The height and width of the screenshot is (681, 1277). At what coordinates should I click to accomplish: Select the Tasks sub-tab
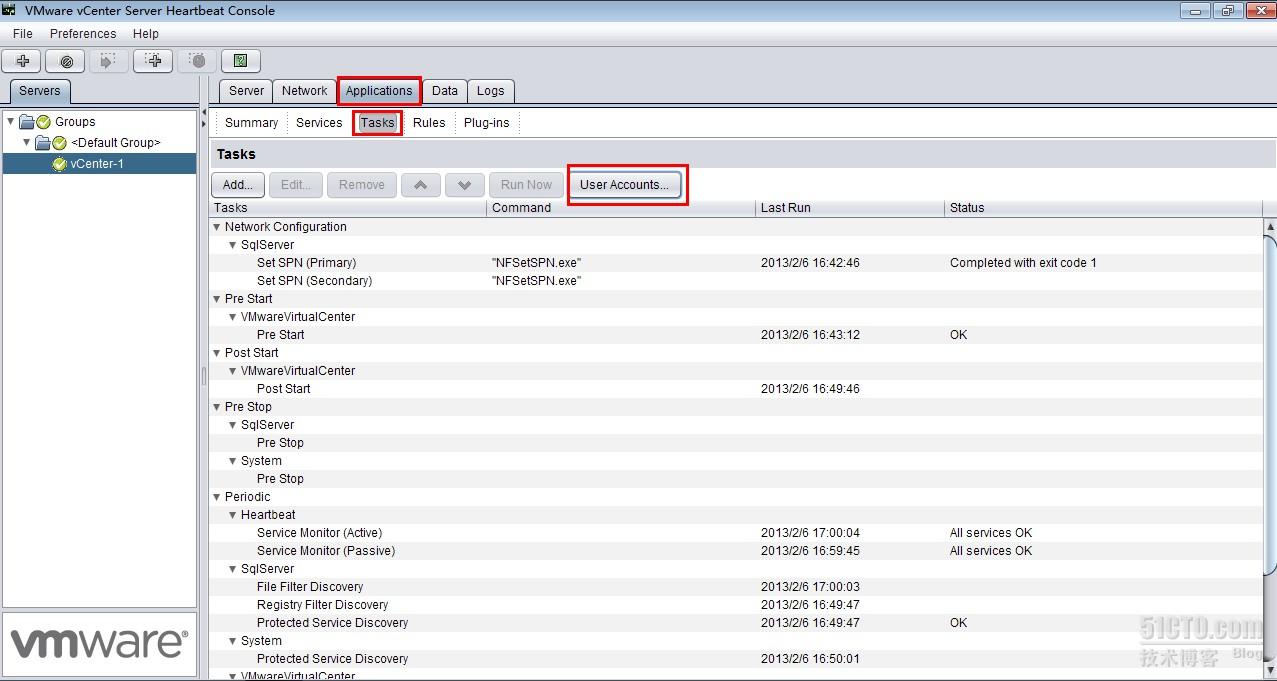pos(378,123)
